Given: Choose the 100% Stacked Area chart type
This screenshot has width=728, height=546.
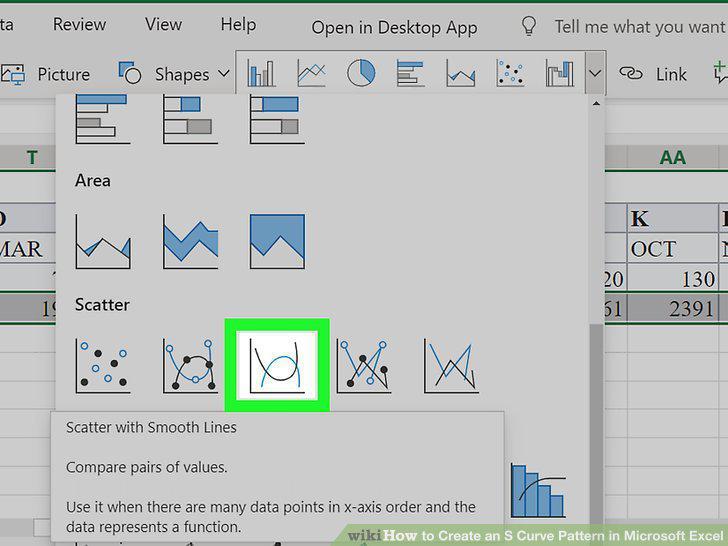Looking at the screenshot, I should pyautogui.click(x=277, y=241).
